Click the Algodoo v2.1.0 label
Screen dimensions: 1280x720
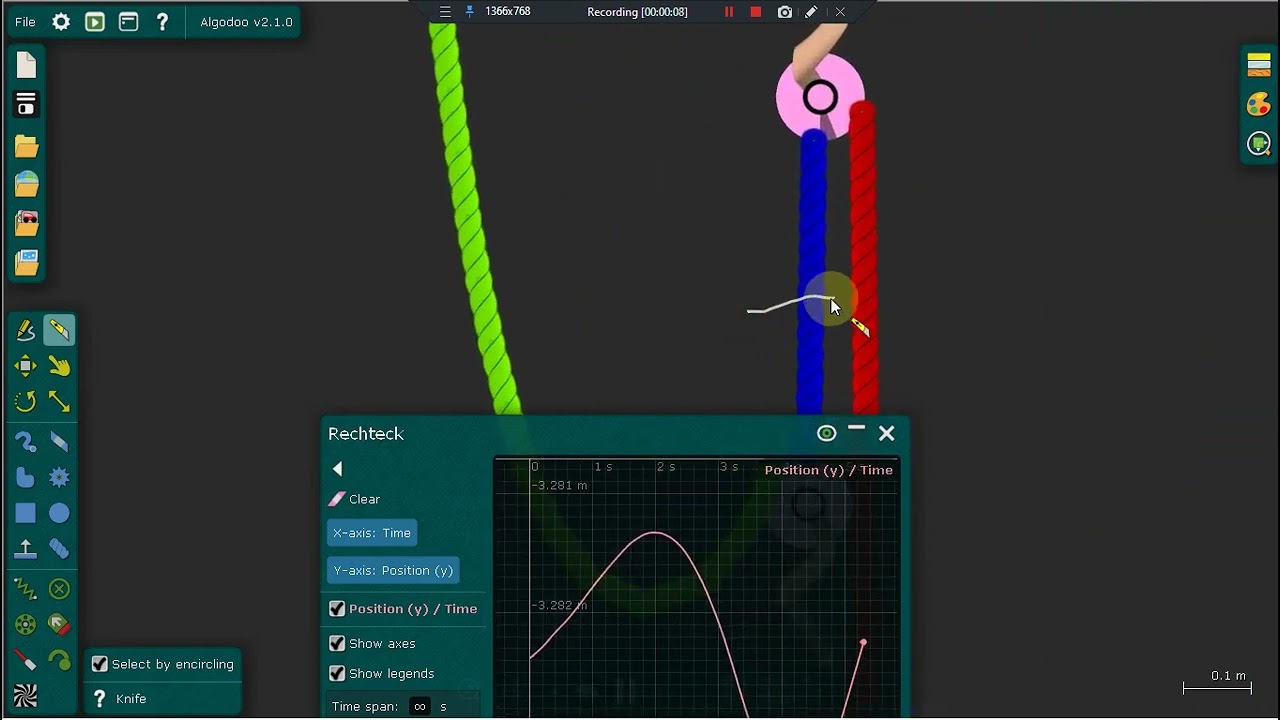tap(246, 22)
